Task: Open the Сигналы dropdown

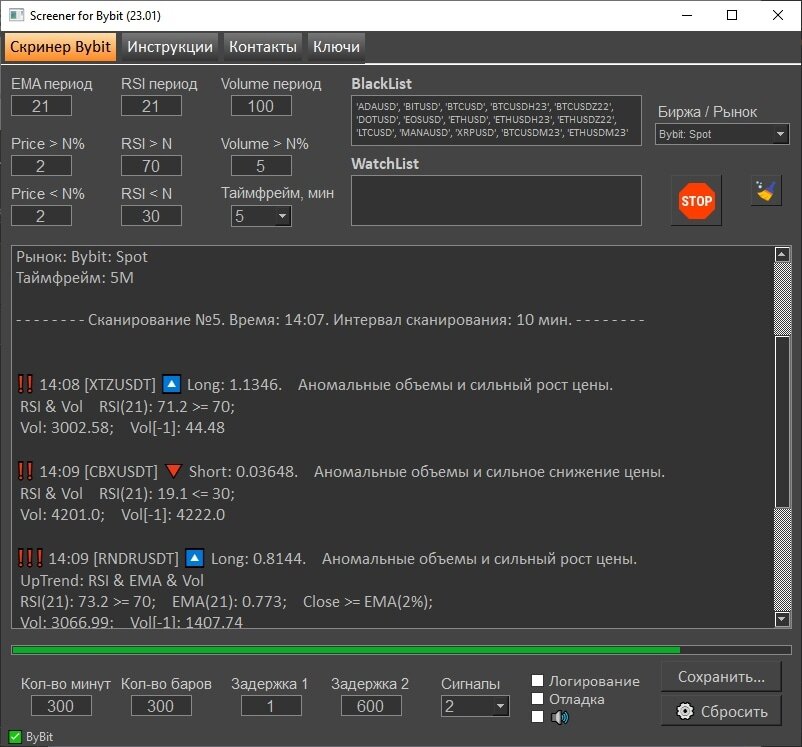Action: click(475, 706)
